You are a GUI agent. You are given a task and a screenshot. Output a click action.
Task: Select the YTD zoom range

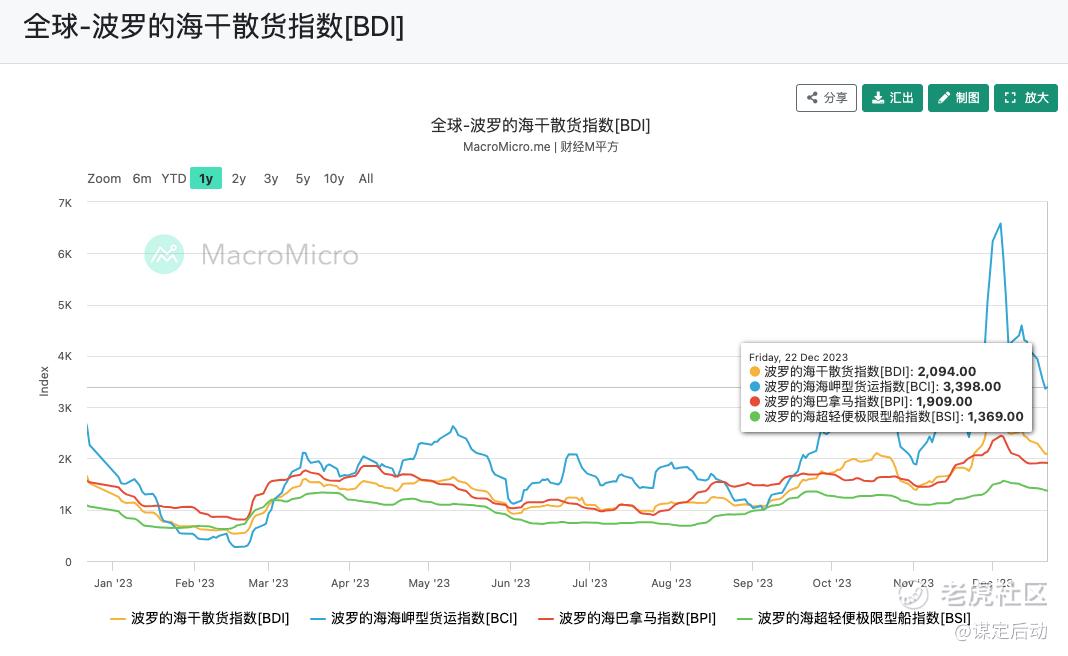point(174,179)
